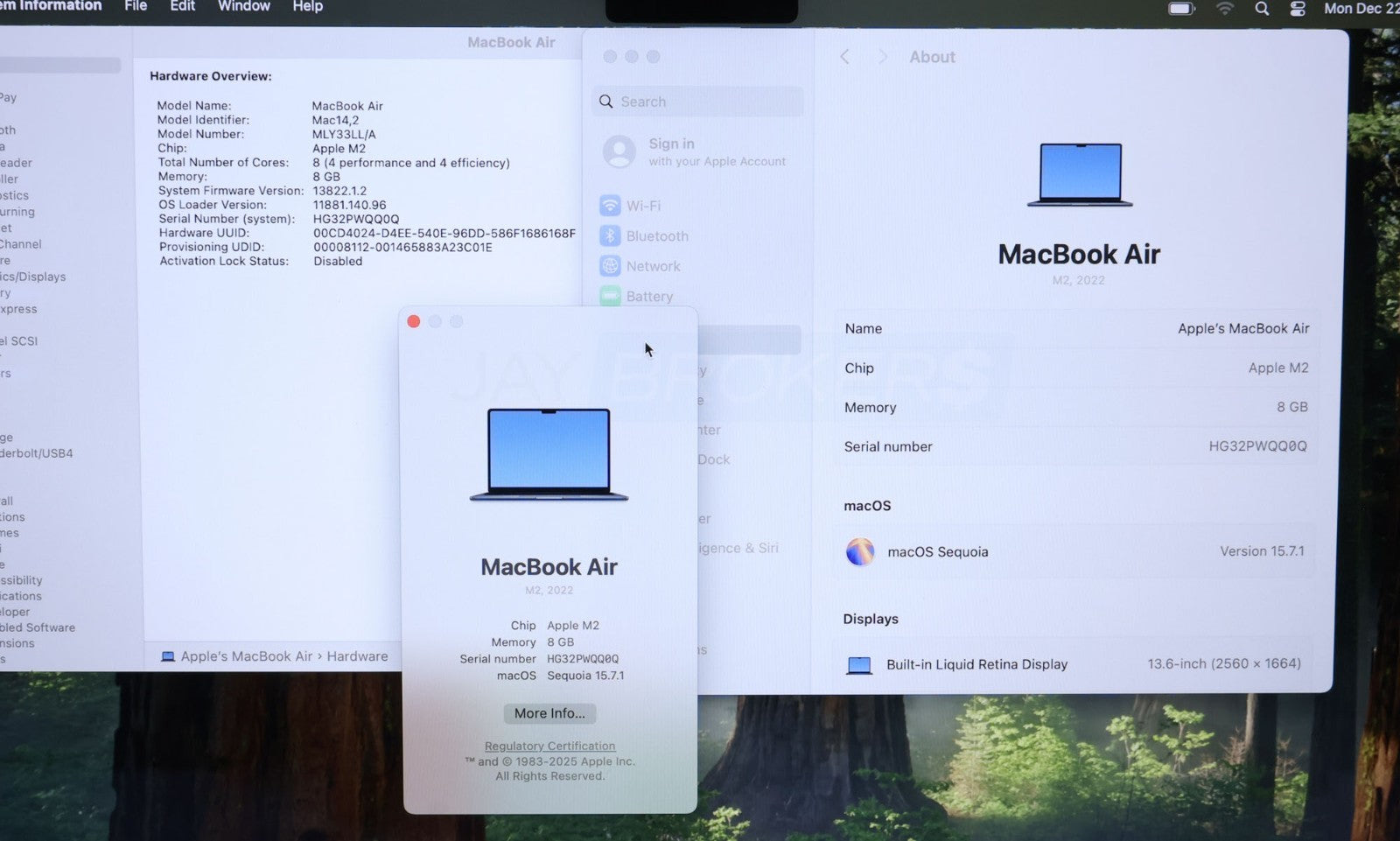Open the Window menu
1400x841 pixels.
243,6
